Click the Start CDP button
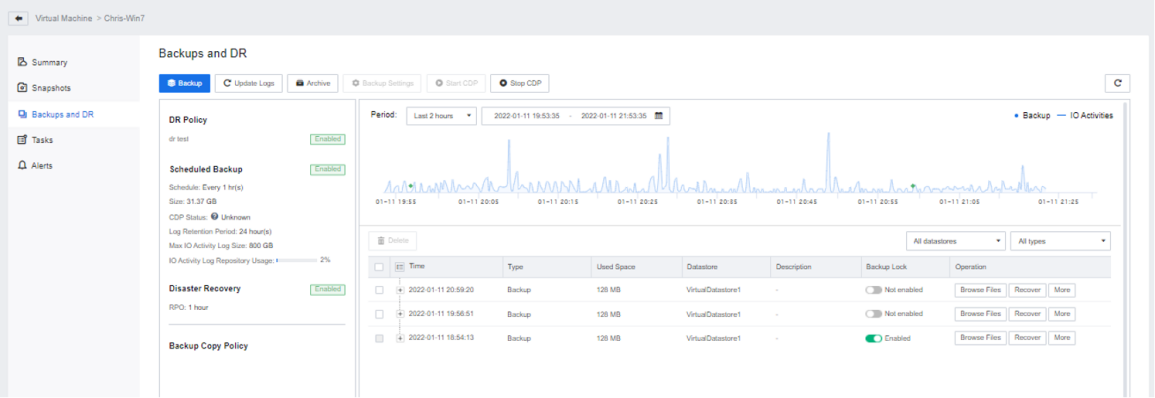The height and width of the screenshot is (398, 1155). (457, 83)
